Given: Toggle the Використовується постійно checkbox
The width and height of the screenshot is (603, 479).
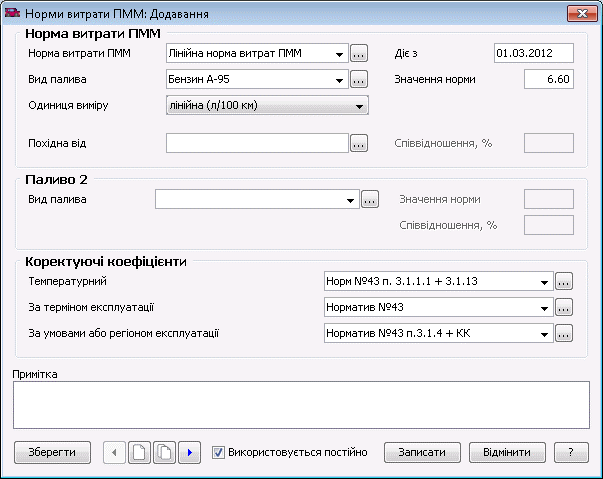Looking at the screenshot, I should pos(219,453).
